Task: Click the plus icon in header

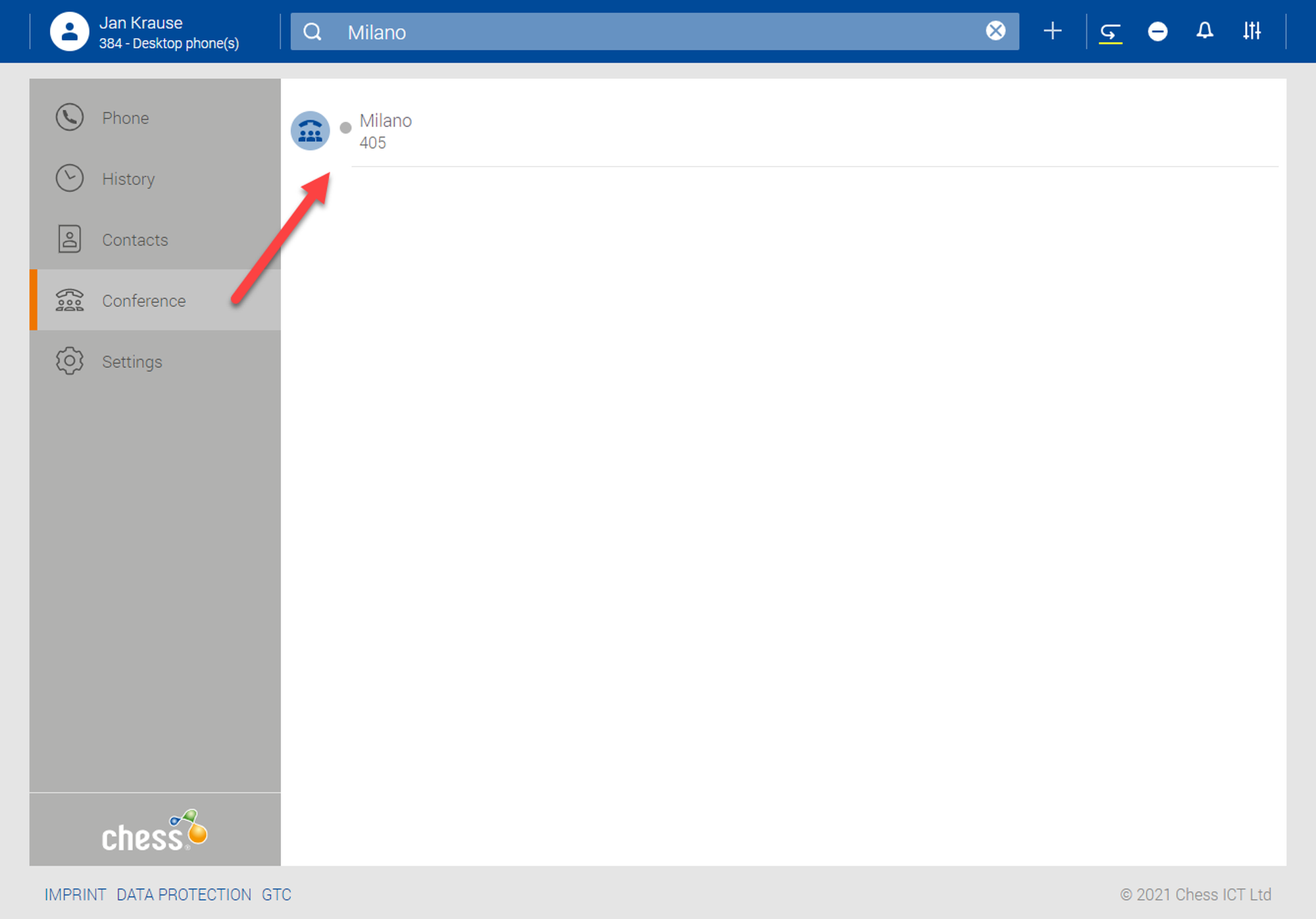Action: 1052,31
